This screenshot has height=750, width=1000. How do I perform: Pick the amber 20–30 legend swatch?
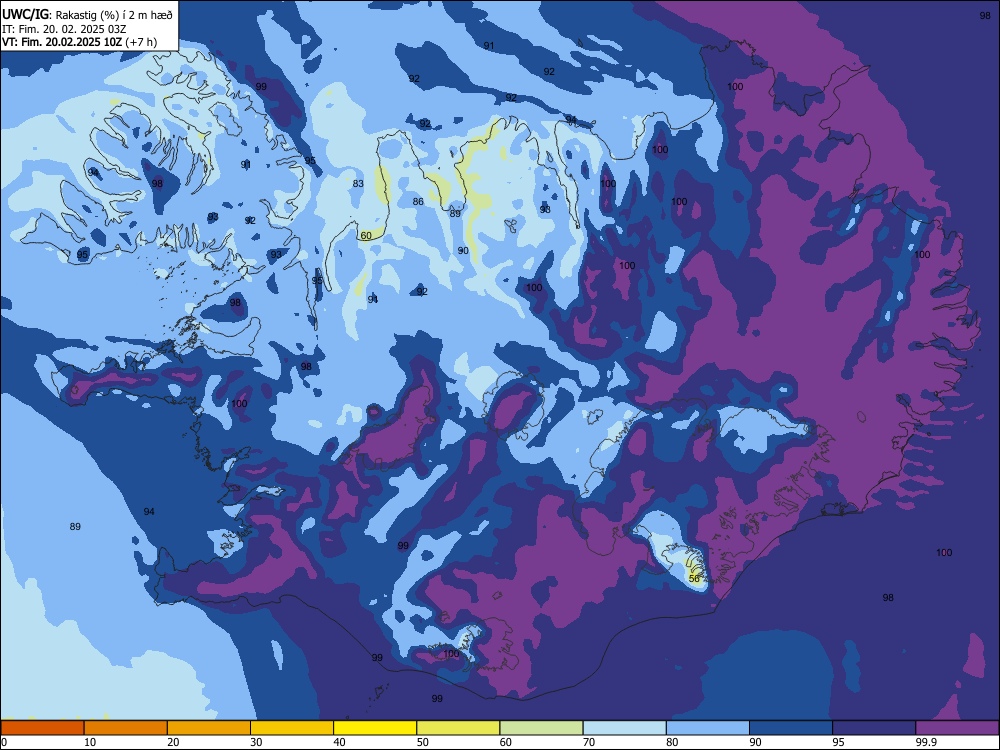coord(209,727)
